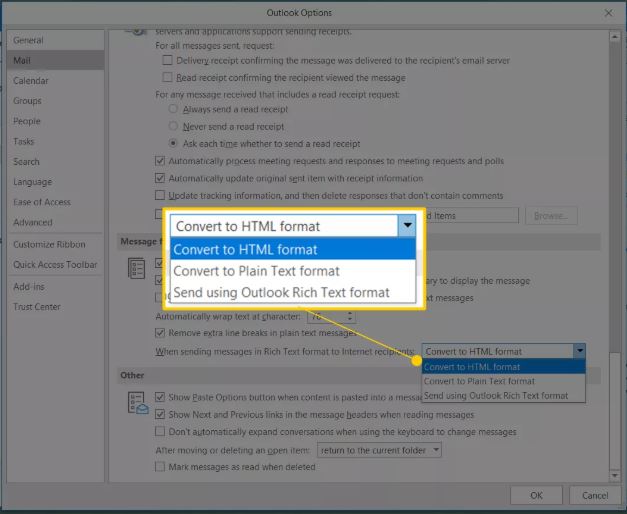
Task: Click the wrap text character spinner arrows
Action: (x=349, y=316)
